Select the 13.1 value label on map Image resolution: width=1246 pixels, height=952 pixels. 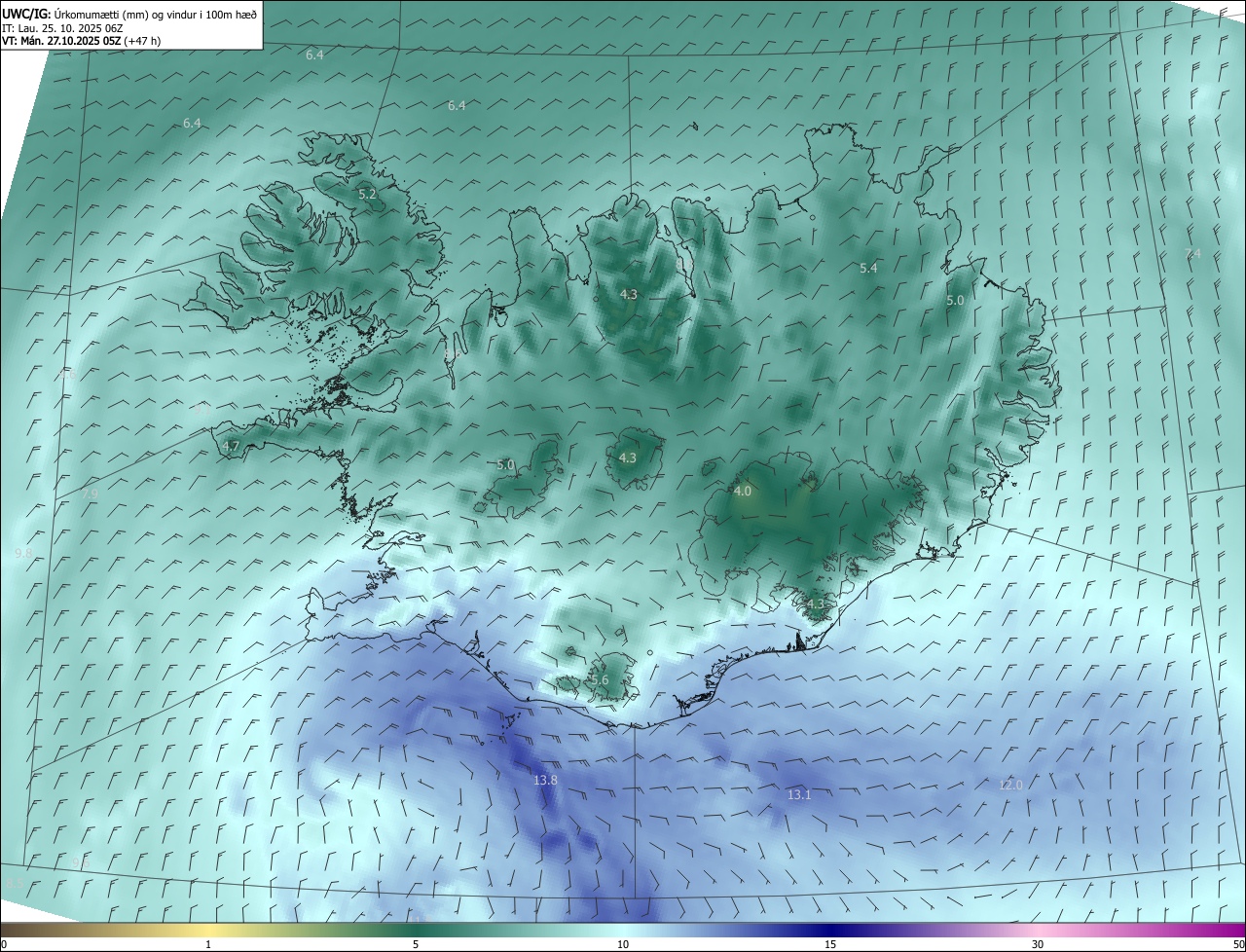pyautogui.click(x=799, y=795)
